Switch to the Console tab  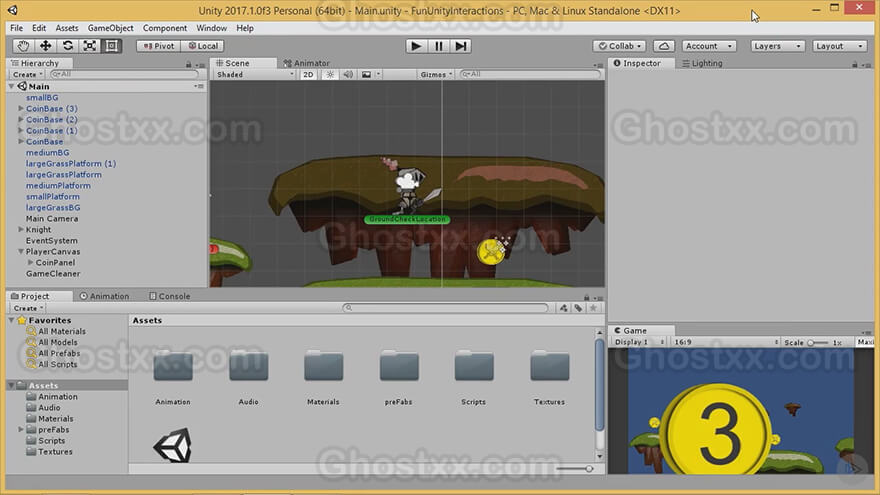coord(169,296)
